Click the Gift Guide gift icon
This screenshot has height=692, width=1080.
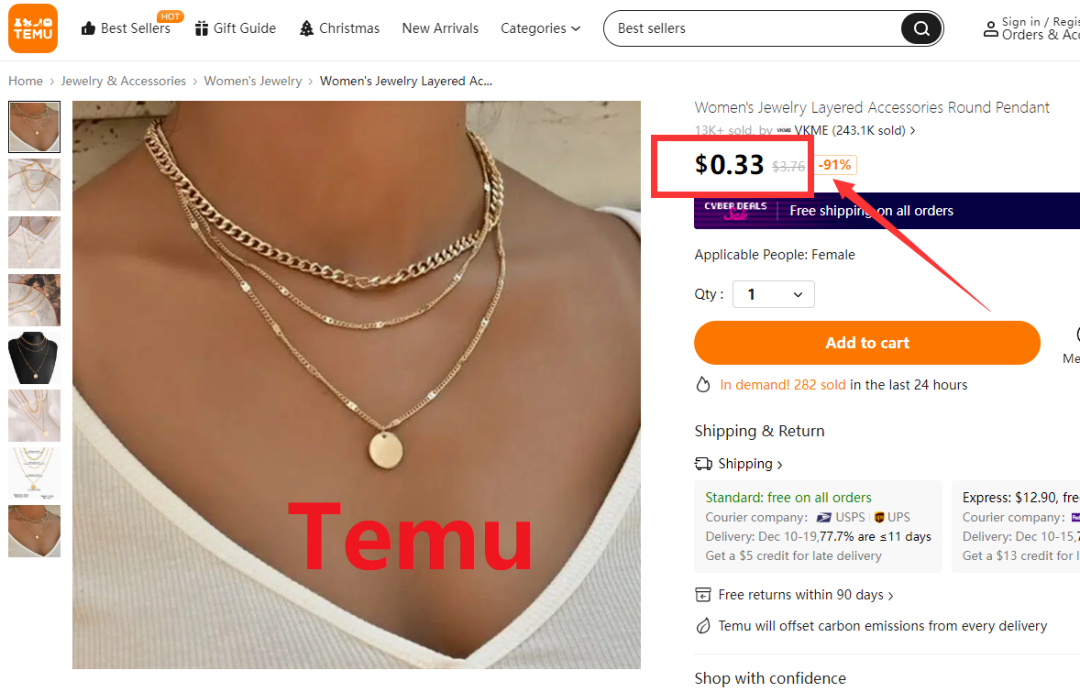(201, 28)
